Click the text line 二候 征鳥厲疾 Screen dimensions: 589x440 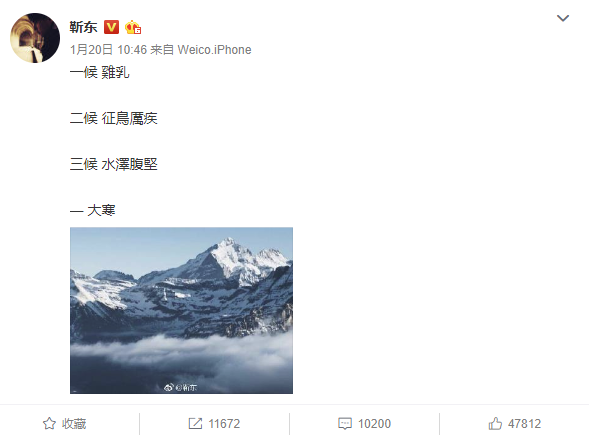(x=113, y=118)
